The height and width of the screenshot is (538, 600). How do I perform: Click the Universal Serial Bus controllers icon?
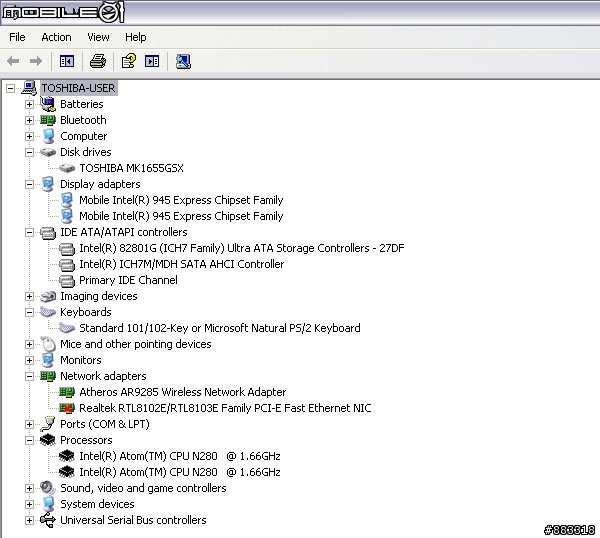pyautogui.click(x=48, y=520)
